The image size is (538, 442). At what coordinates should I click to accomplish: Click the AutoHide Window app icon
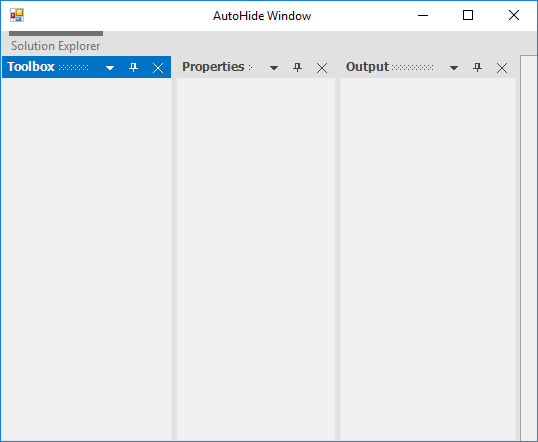point(17,15)
